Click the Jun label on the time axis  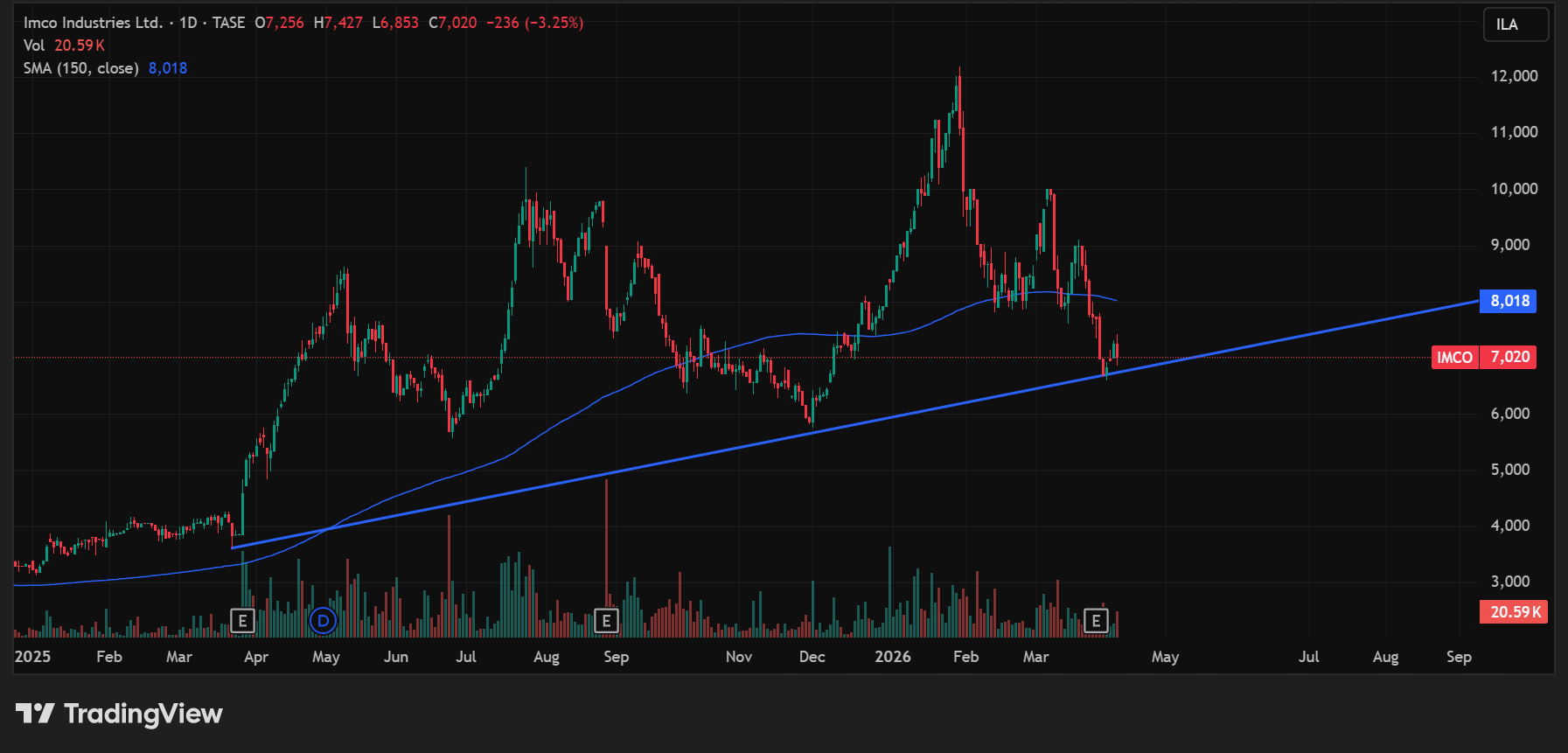396,657
